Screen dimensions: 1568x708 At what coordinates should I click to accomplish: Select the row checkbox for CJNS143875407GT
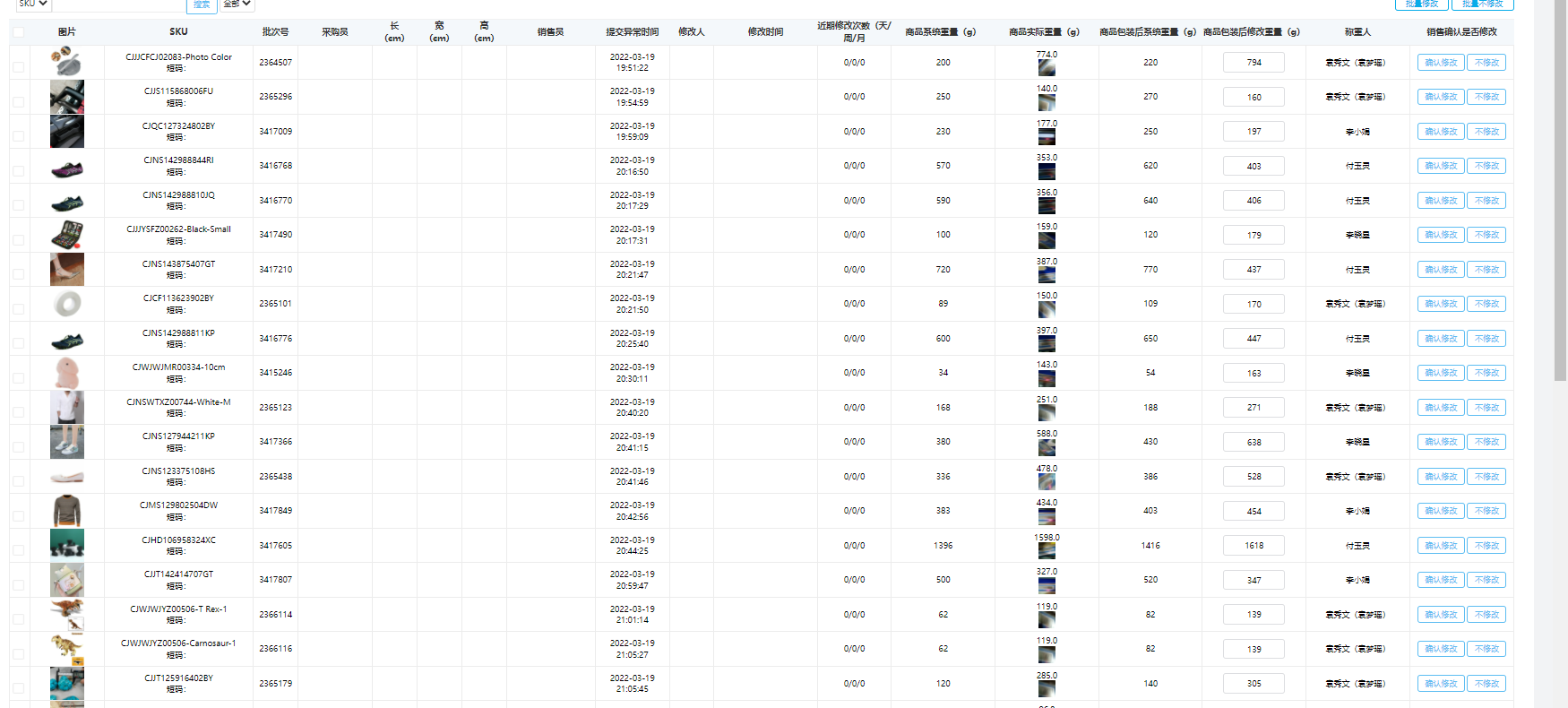click(x=18, y=274)
